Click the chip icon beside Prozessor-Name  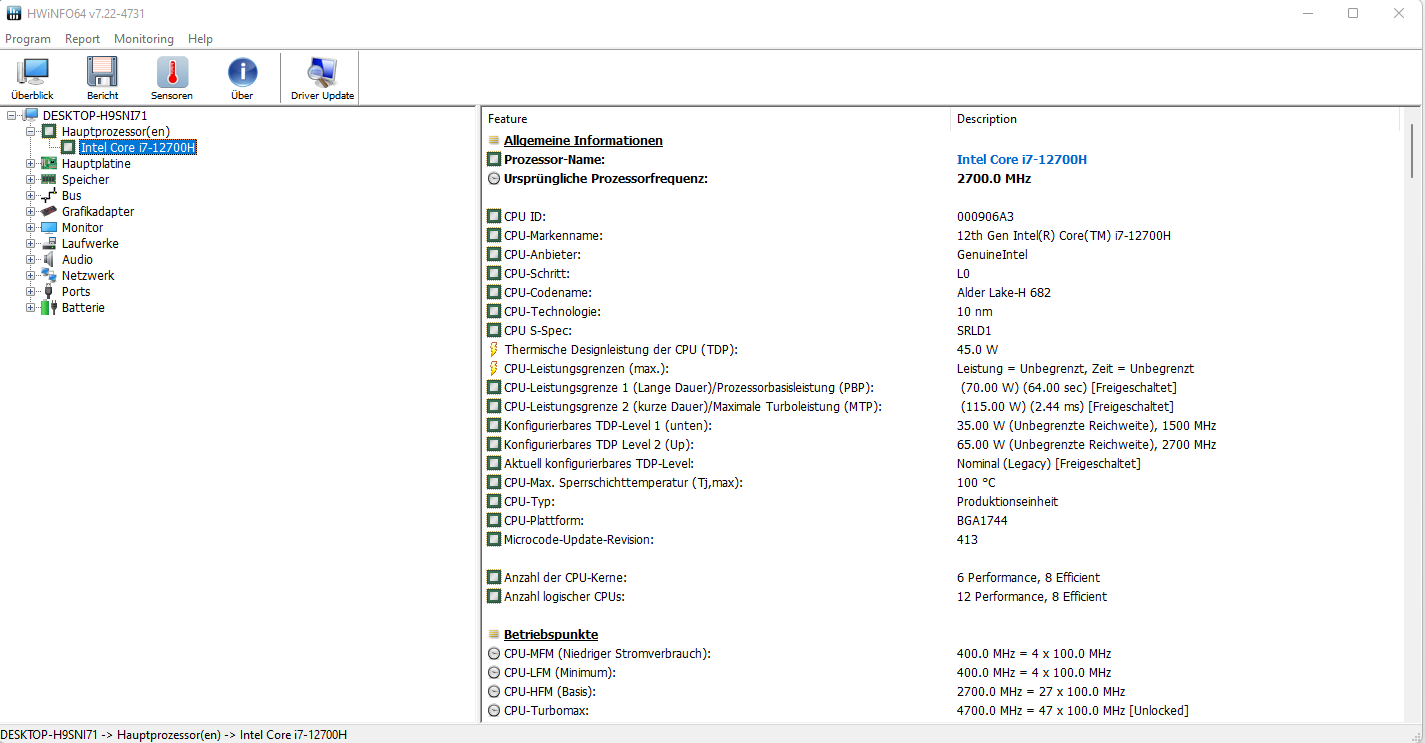[x=493, y=160]
